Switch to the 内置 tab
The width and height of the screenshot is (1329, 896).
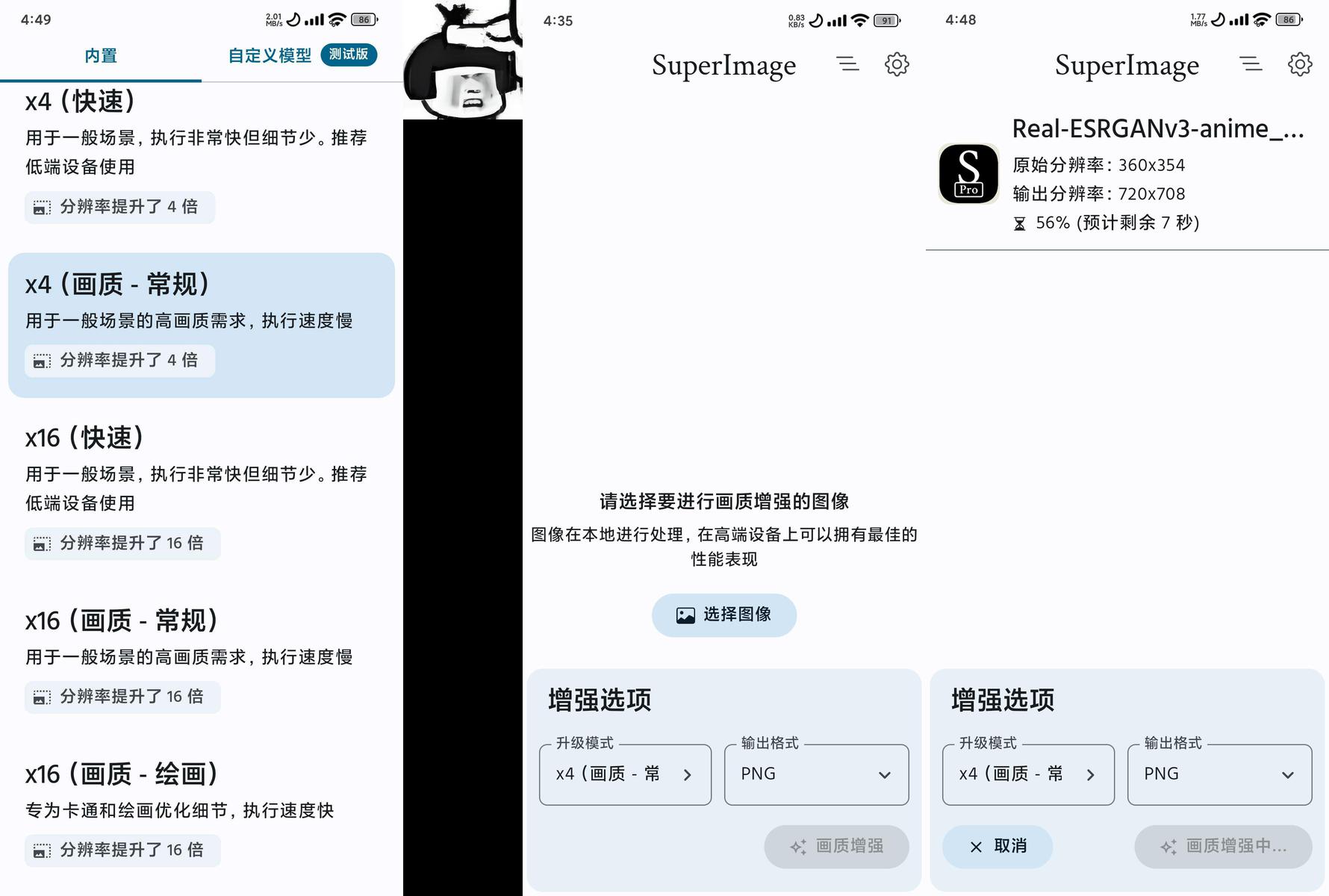pos(101,56)
